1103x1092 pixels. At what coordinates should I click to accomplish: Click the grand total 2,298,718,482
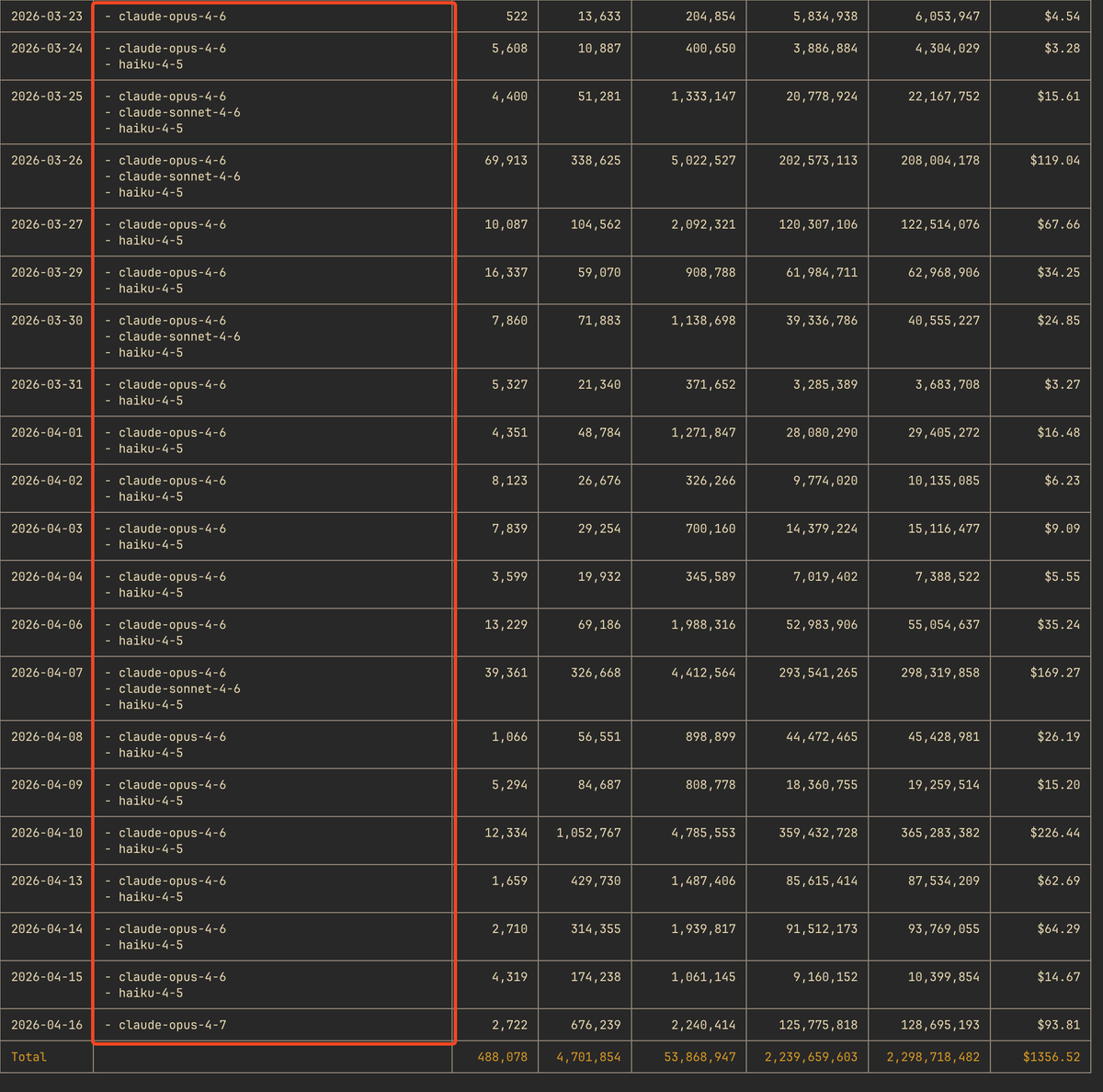point(933,1057)
